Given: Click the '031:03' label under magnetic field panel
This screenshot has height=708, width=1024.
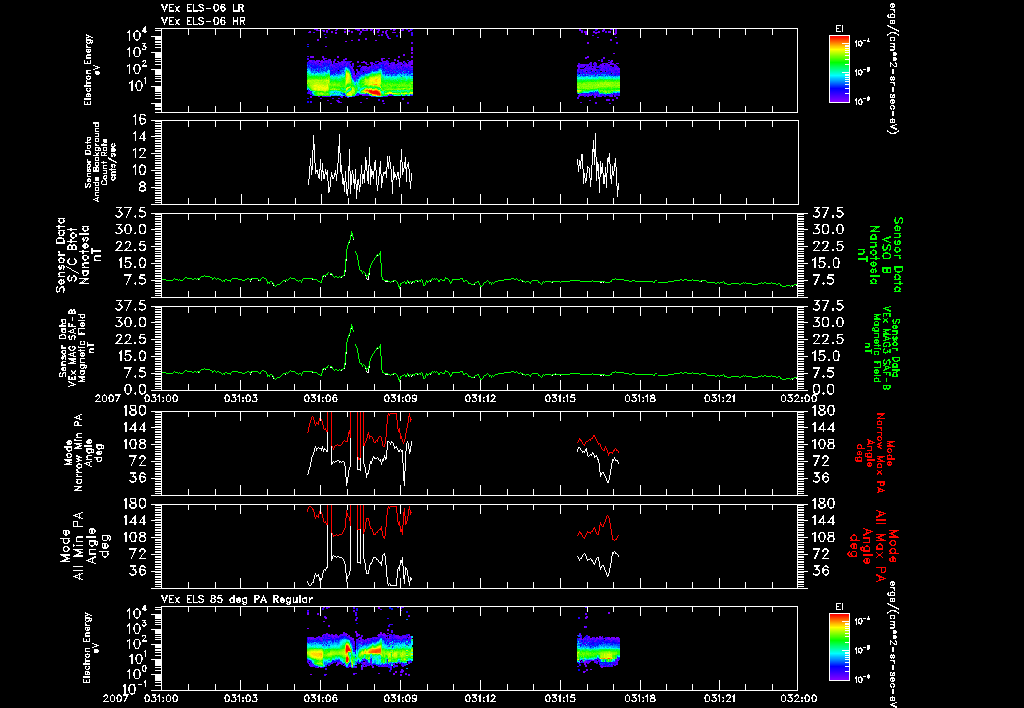Looking at the screenshot, I should (241, 398).
